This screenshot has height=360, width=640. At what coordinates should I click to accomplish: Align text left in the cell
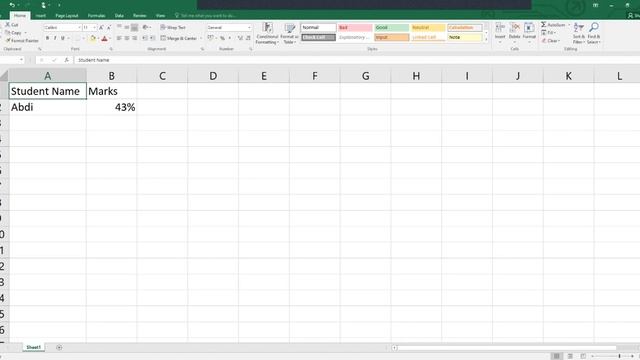click(x=119, y=38)
